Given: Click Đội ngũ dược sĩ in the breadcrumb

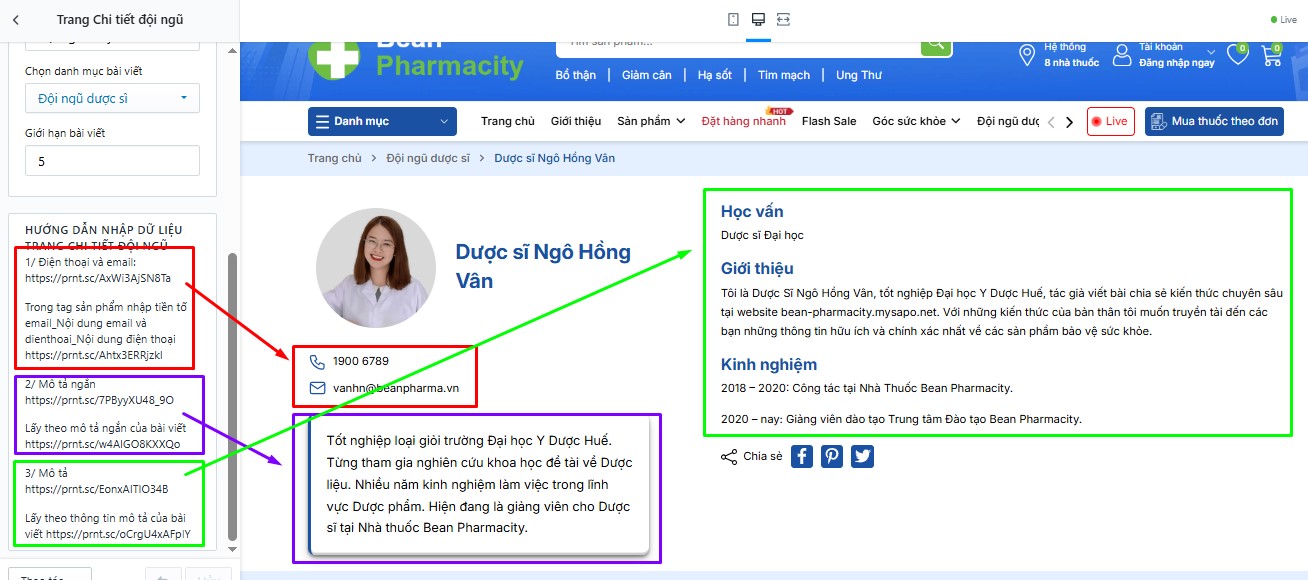Looking at the screenshot, I should (x=428, y=158).
